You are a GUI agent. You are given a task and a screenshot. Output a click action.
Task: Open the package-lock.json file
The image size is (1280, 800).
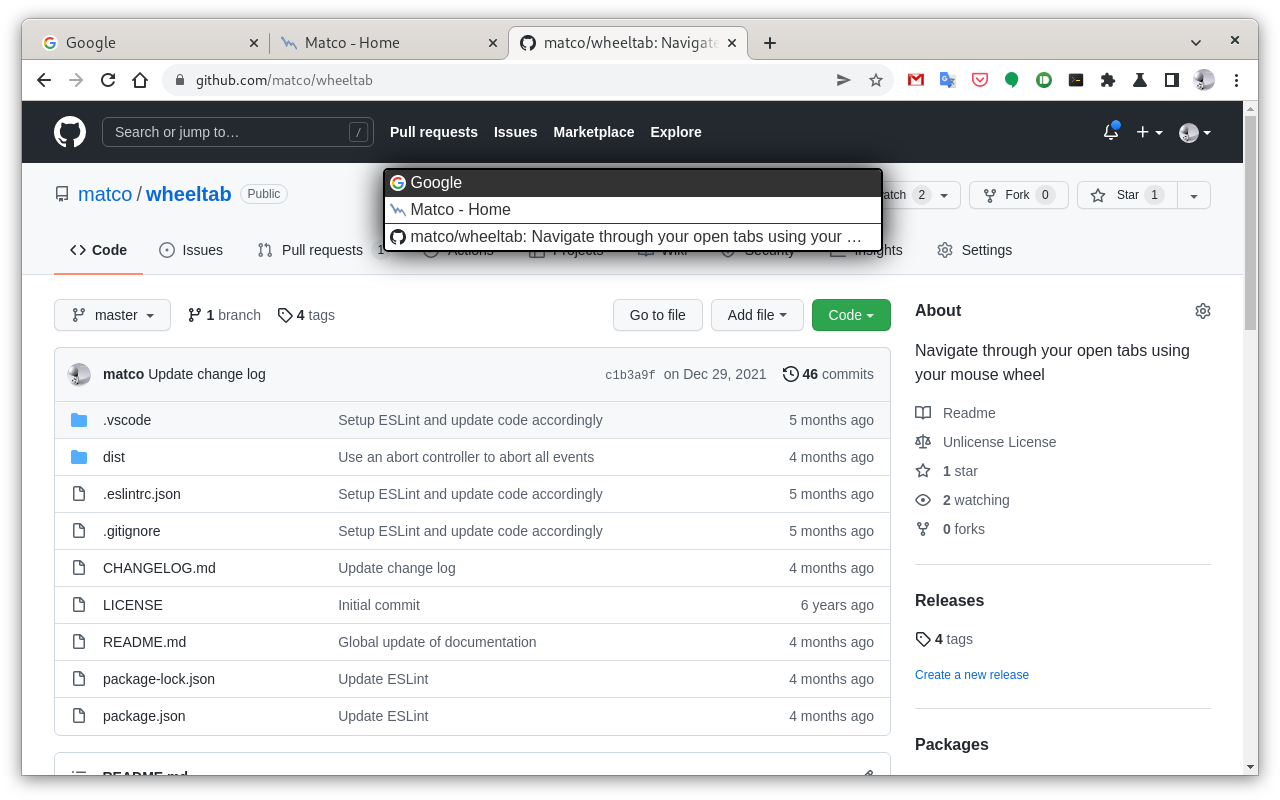(x=159, y=679)
